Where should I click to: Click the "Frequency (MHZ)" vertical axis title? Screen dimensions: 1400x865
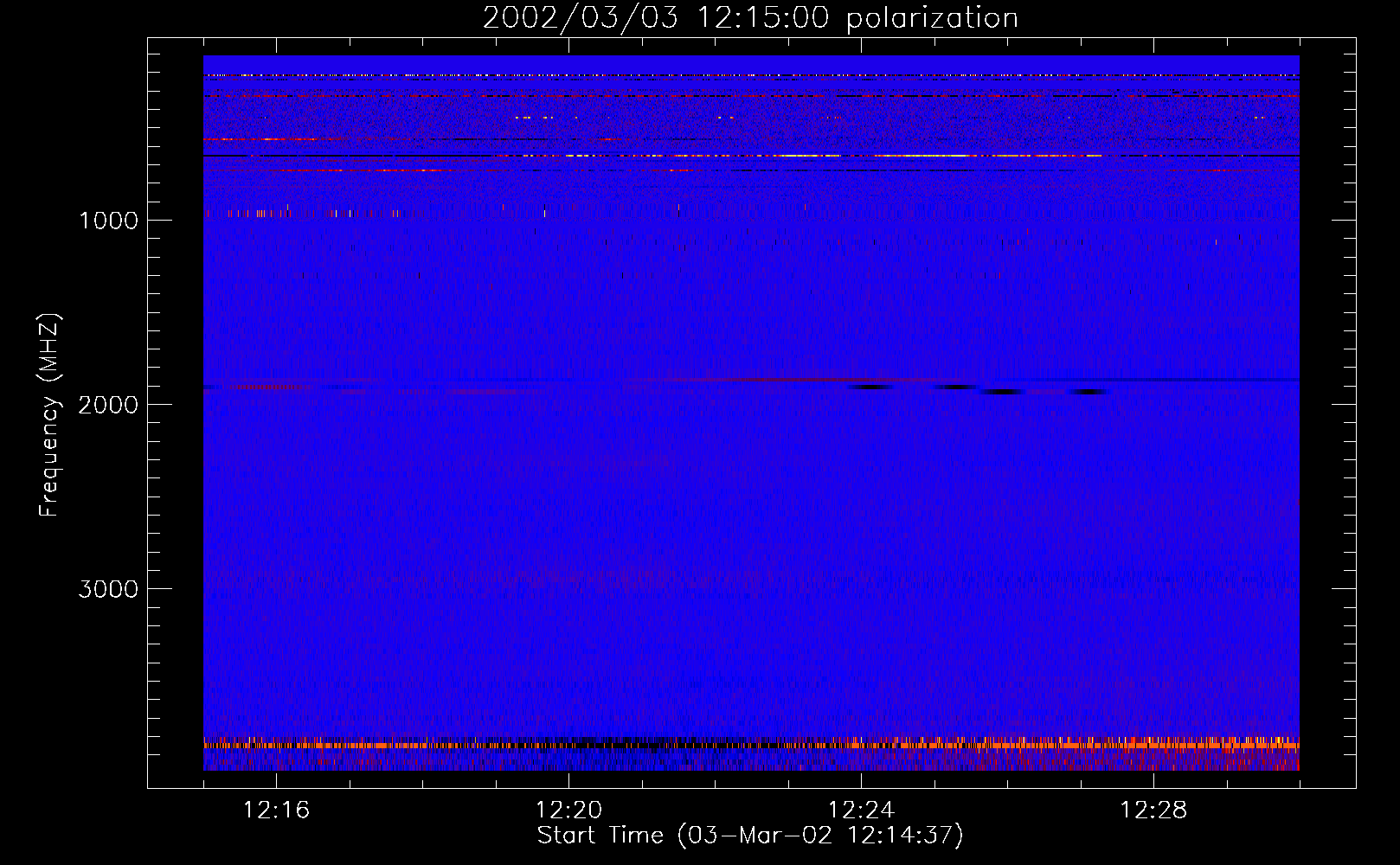(49, 415)
